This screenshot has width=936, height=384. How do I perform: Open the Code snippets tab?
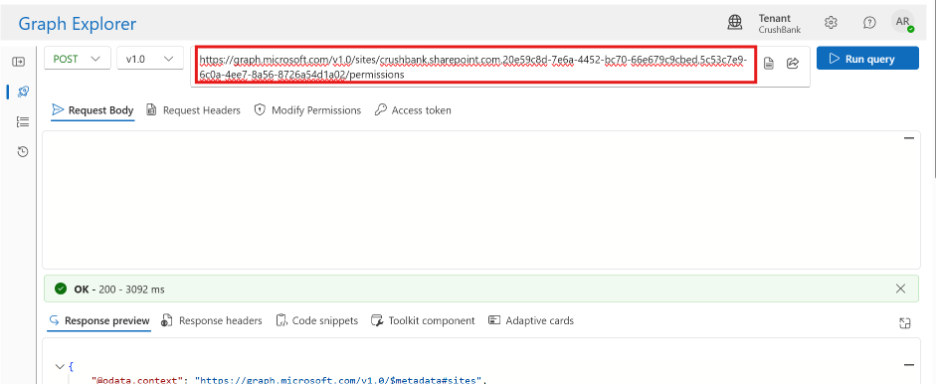pyautogui.click(x=317, y=321)
